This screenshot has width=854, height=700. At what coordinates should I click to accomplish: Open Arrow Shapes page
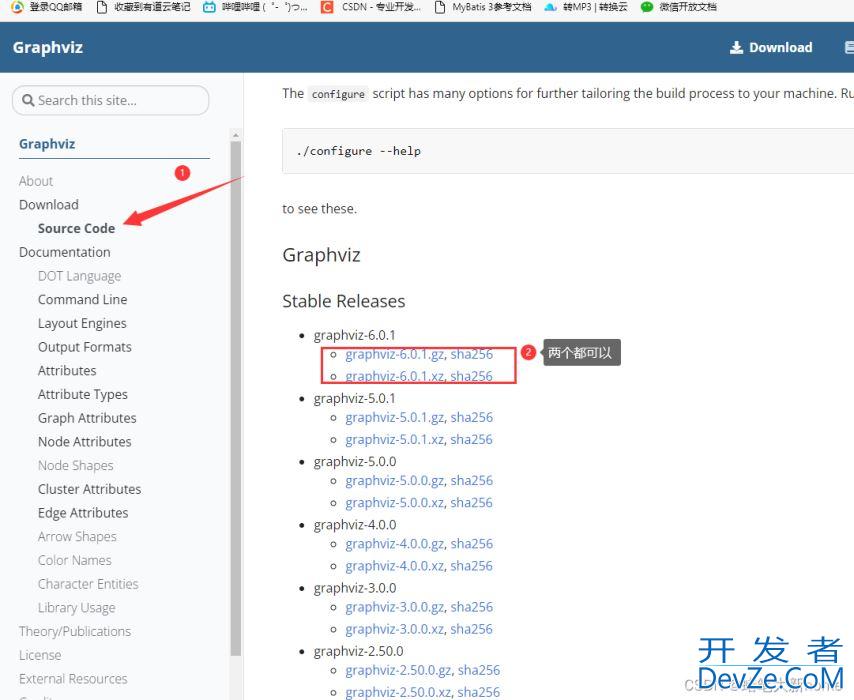77,537
